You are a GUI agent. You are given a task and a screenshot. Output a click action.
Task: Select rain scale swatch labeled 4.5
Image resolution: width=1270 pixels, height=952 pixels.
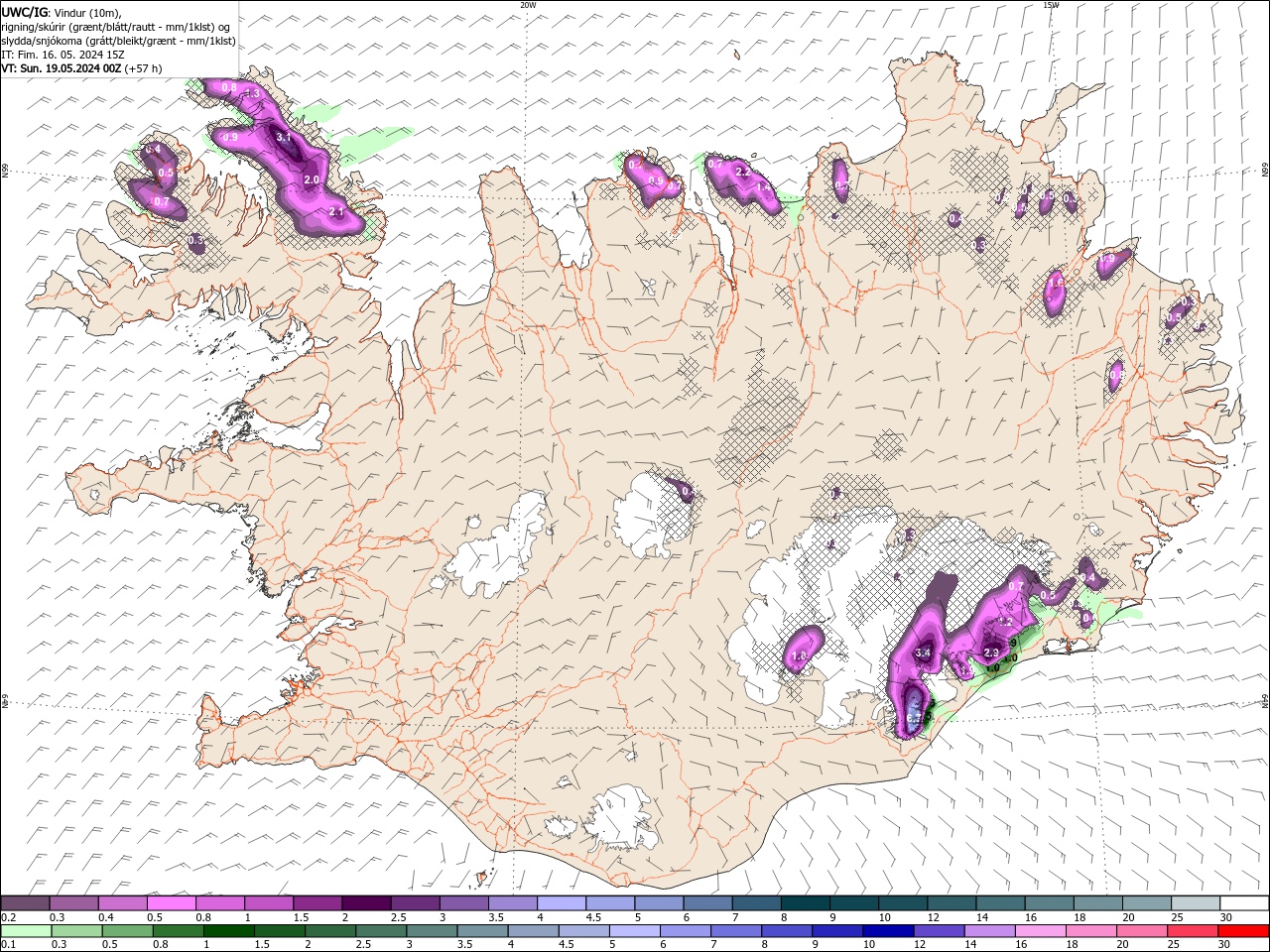584,931
